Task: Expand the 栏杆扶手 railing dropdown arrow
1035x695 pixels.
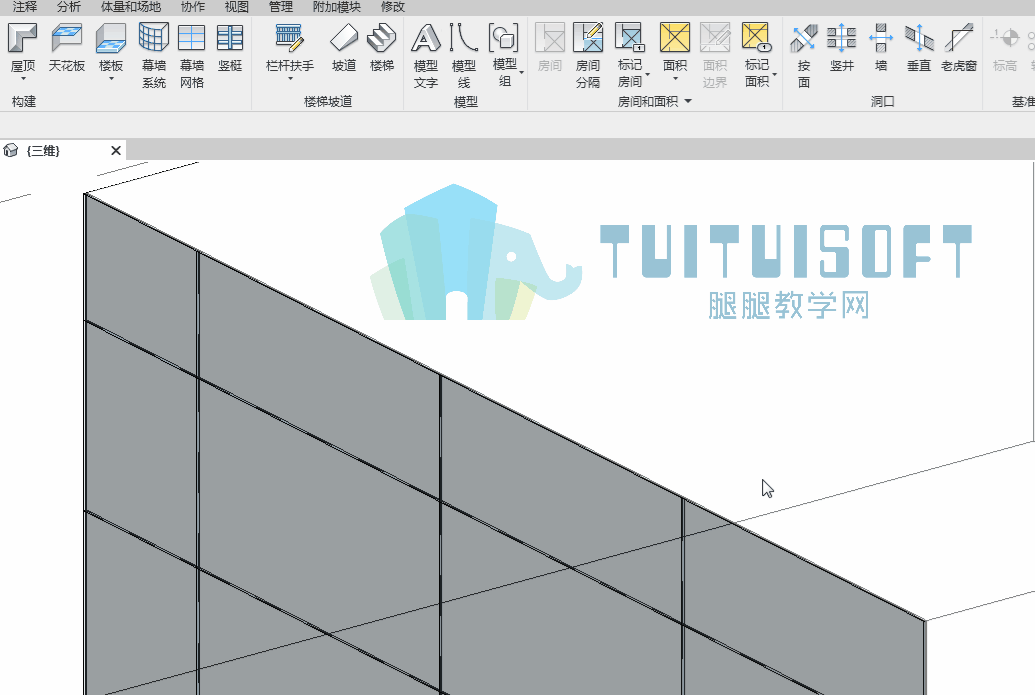Action: point(290,79)
